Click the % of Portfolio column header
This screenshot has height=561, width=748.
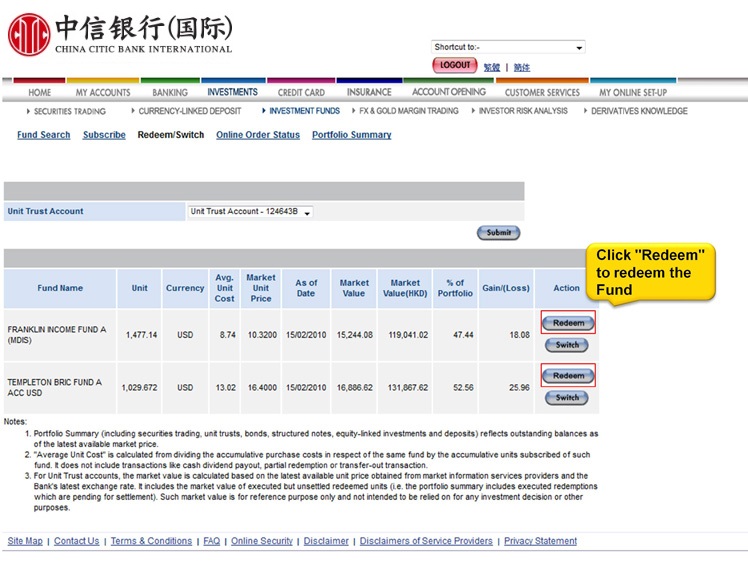455,288
